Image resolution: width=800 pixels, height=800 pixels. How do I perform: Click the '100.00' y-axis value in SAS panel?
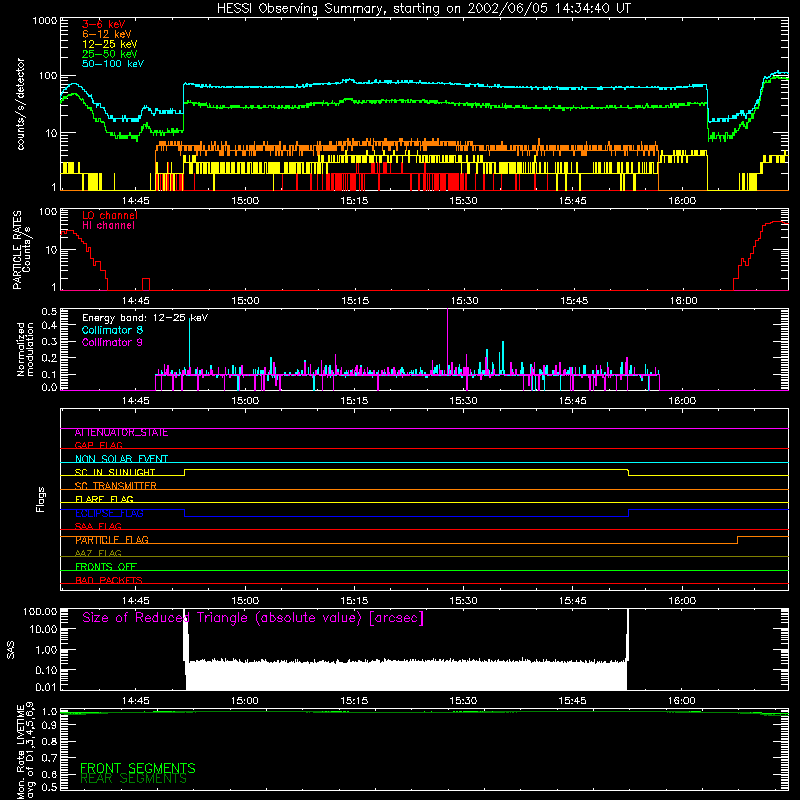click(40, 611)
